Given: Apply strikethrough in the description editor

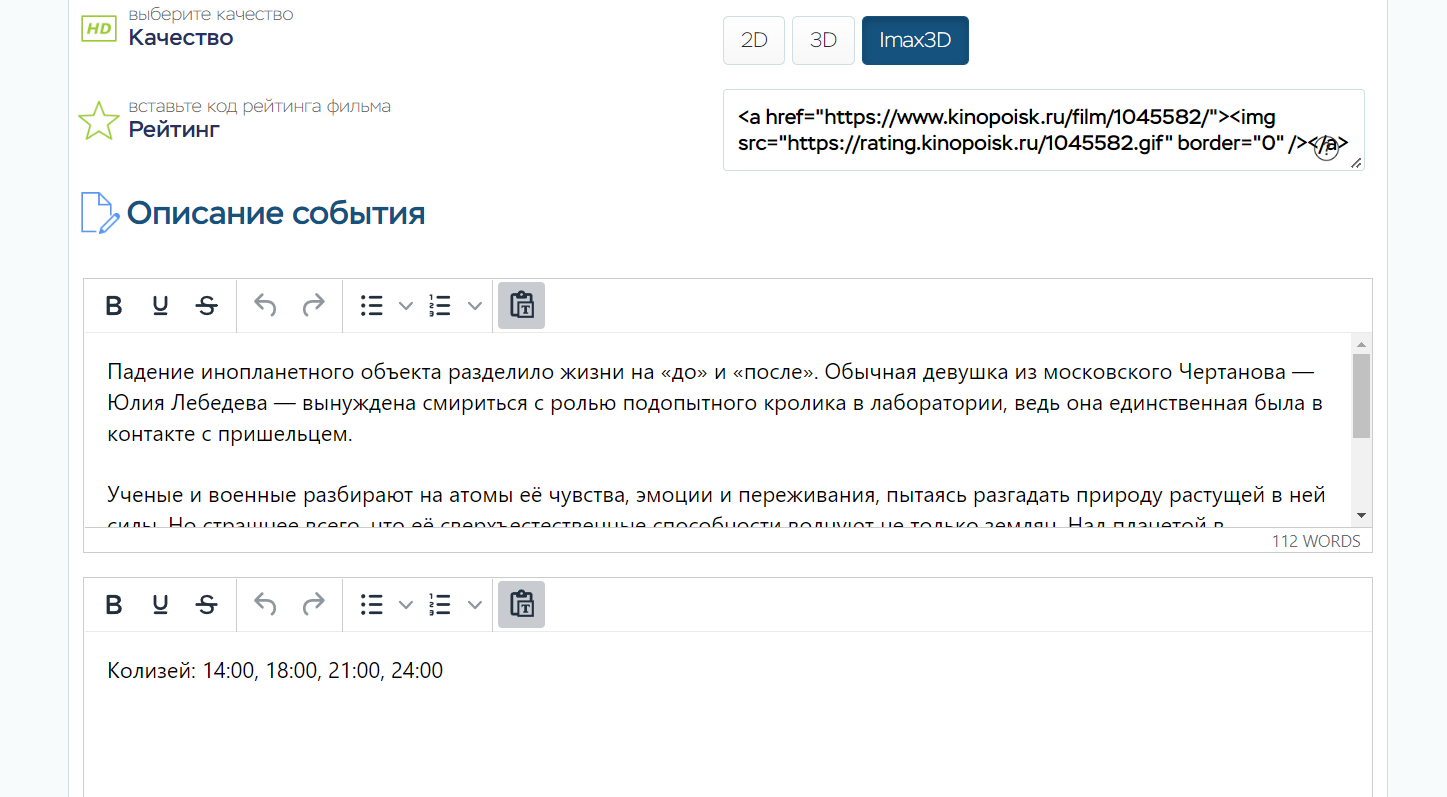Looking at the screenshot, I should [x=207, y=306].
